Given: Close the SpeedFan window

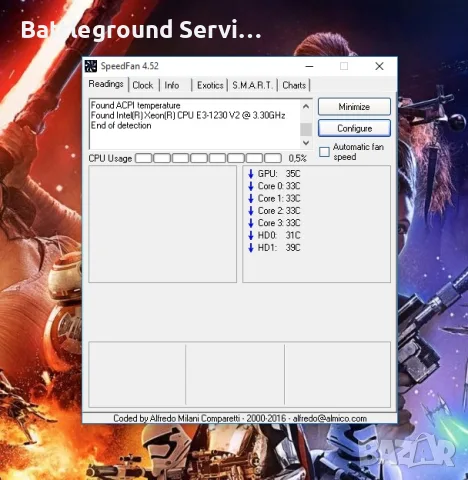Looking at the screenshot, I should click(x=379, y=66).
